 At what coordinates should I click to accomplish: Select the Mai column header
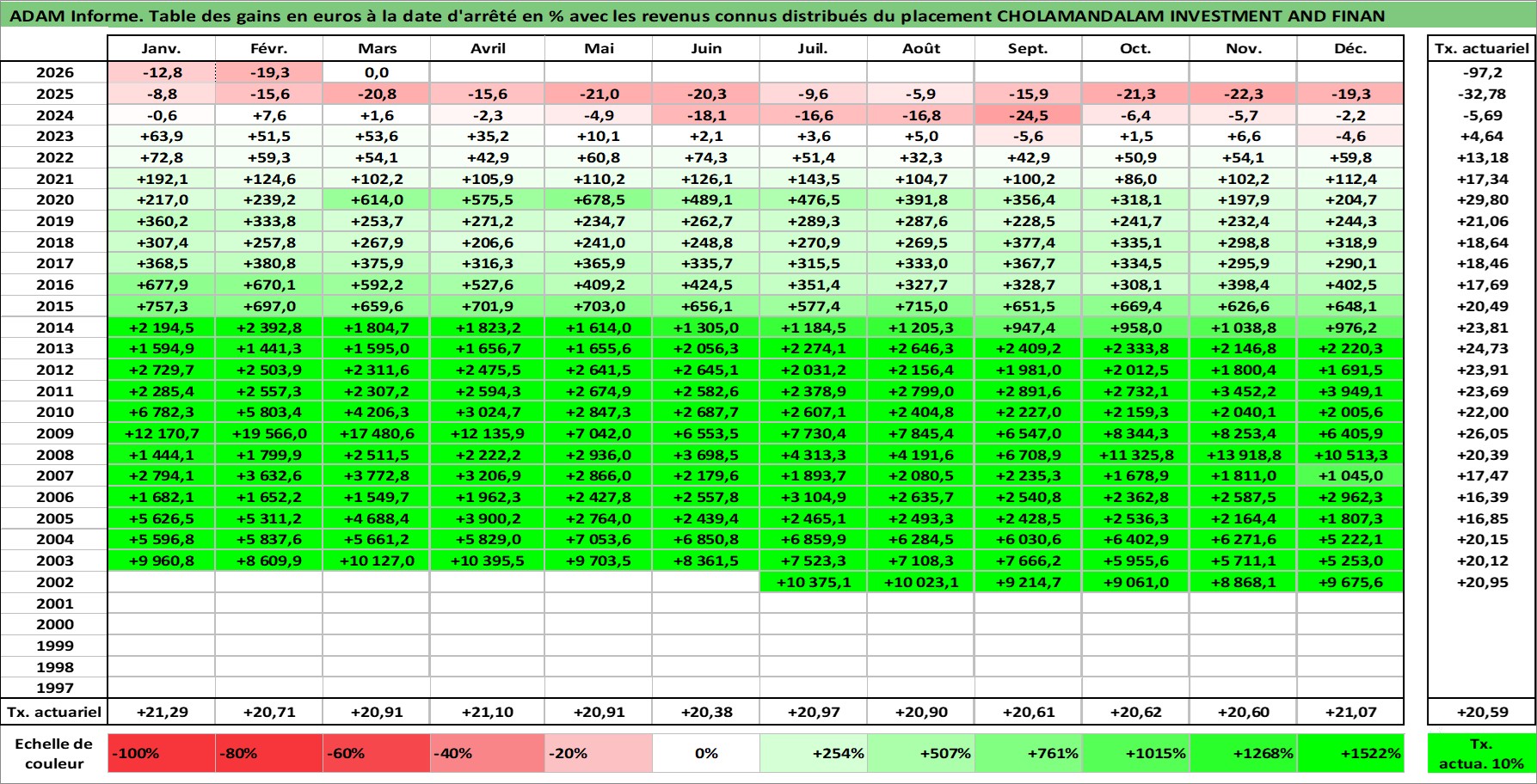tap(599, 48)
